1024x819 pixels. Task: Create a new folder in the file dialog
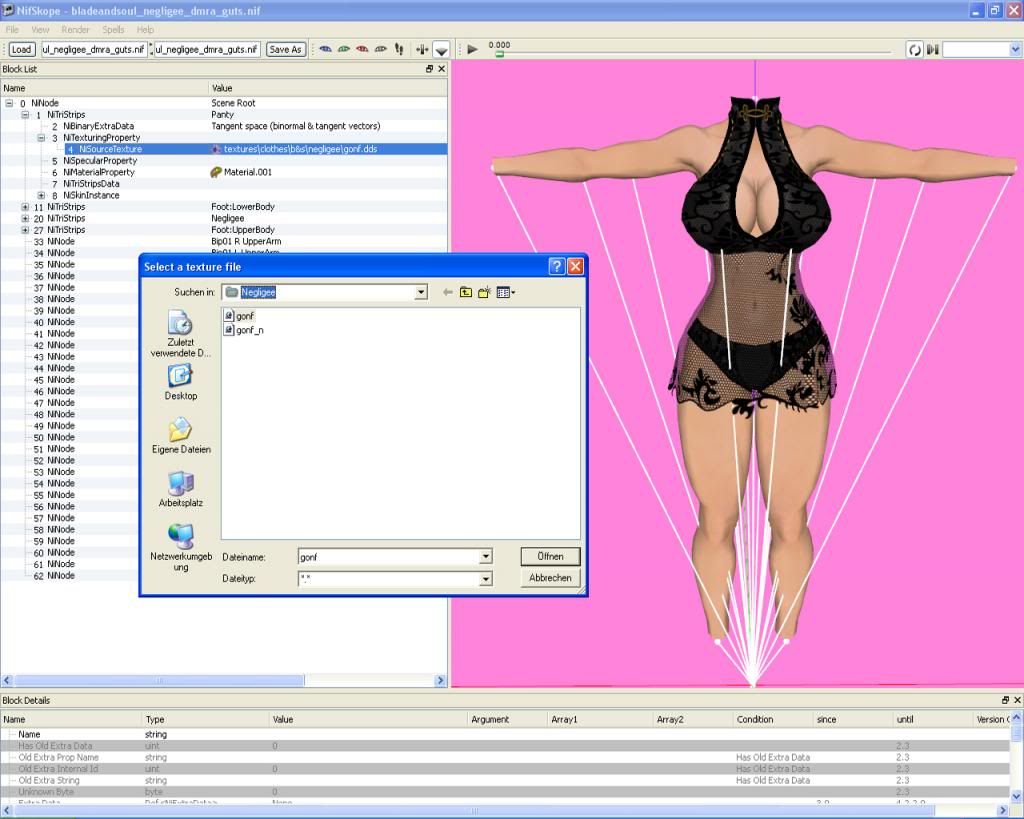(x=485, y=292)
